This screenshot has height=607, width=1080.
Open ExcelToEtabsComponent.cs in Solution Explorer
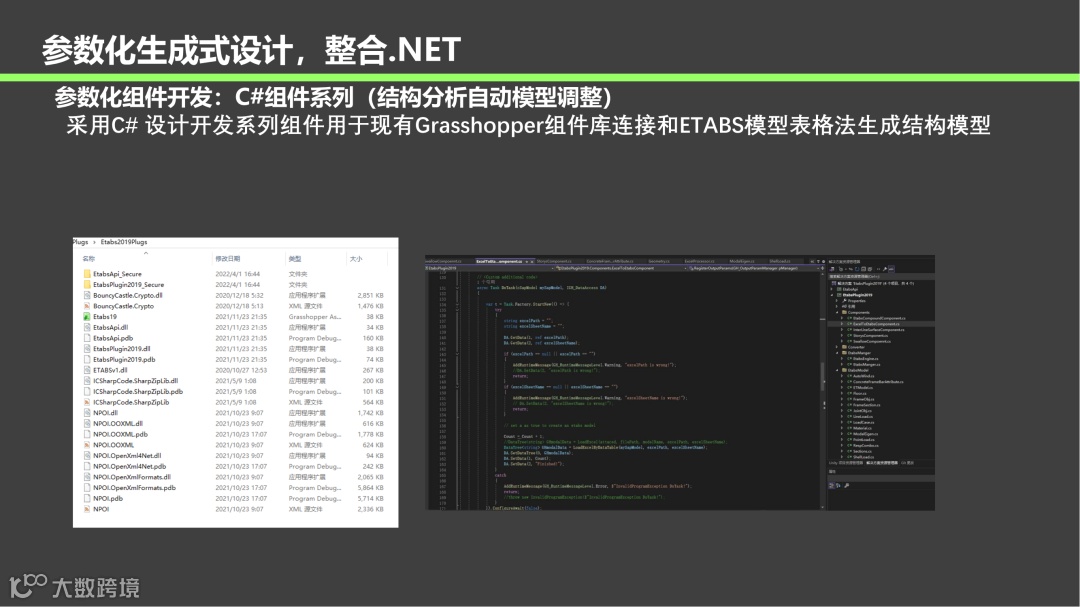[876, 324]
